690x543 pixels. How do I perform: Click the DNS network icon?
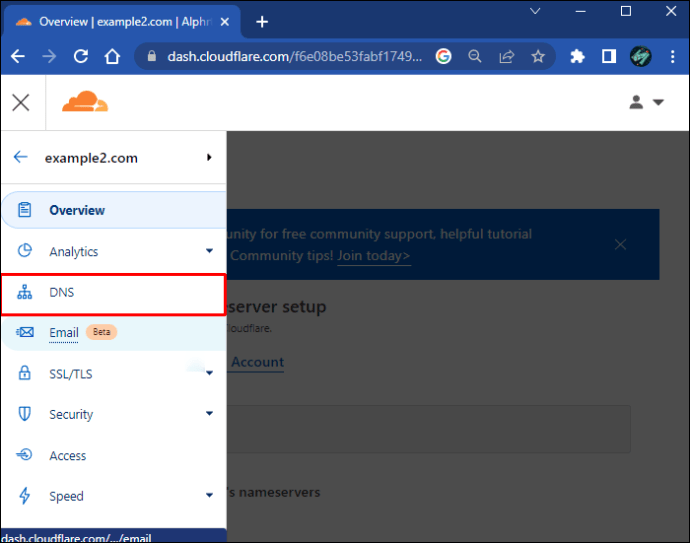pyautogui.click(x=25, y=292)
